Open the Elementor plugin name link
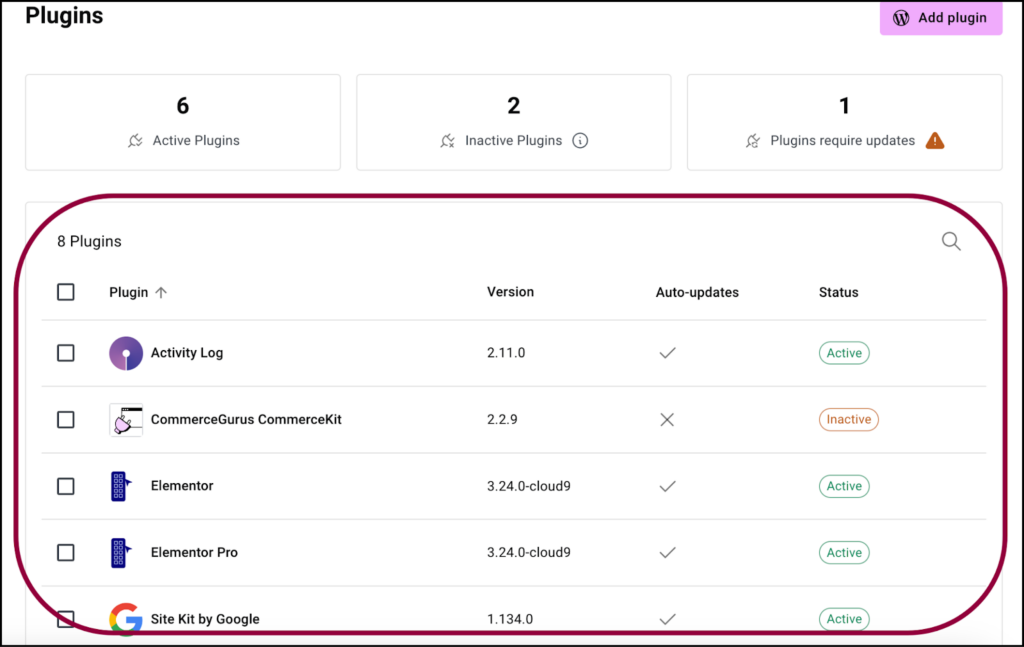Viewport: 1024px width, 647px height. click(x=182, y=486)
